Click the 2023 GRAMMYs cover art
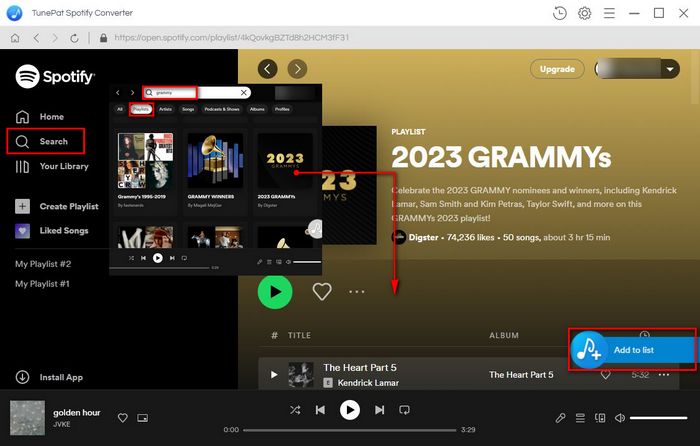This screenshot has width=700, height=446. tap(349, 185)
